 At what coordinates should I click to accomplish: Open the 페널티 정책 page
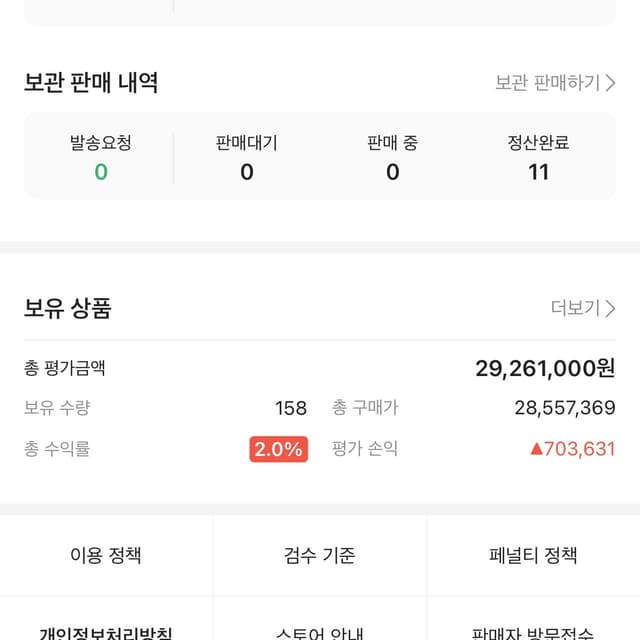click(x=534, y=556)
